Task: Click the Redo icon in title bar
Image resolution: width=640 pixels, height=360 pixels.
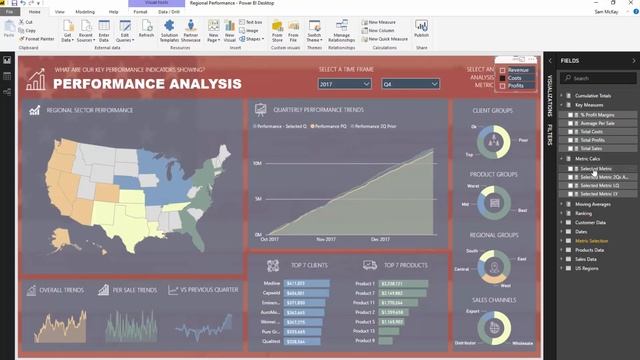Action: click(31, 3)
